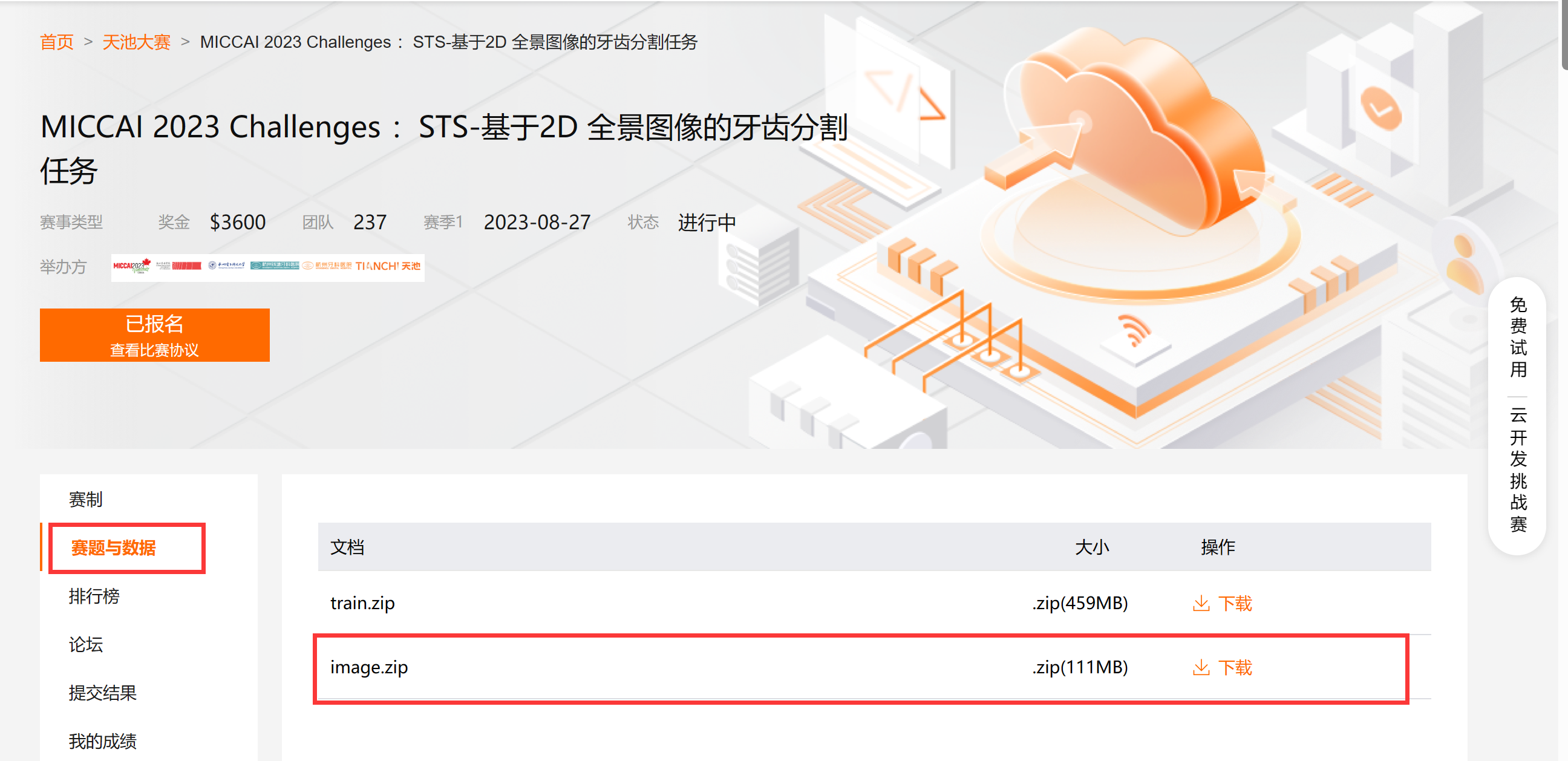Click the download icon next to train.zip
The height and width of the screenshot is (761, 1568).
click(1202, 603)
